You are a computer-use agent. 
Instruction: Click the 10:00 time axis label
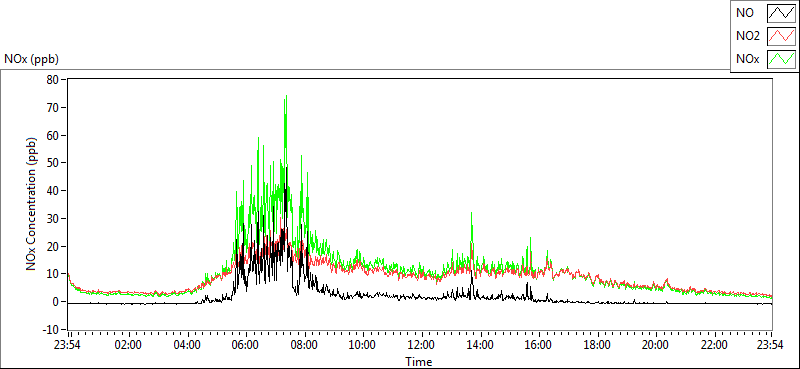[x=363, y=344]
